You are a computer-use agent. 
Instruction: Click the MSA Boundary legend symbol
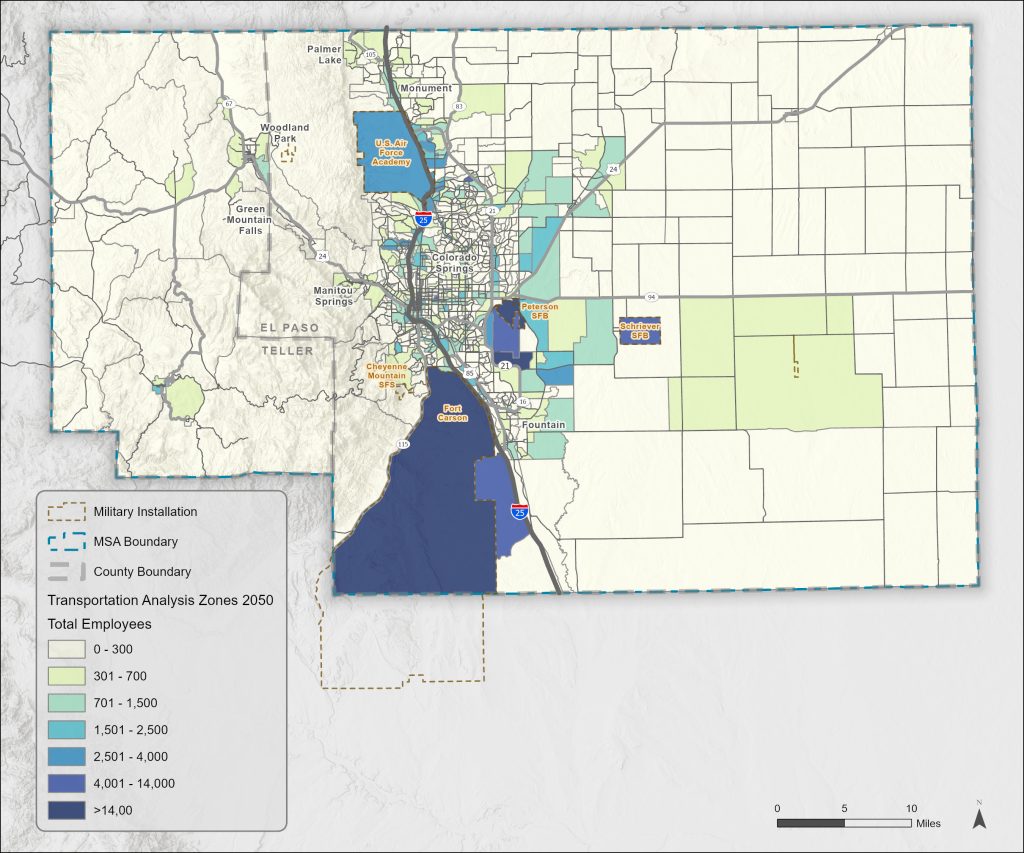coord(67,541)
